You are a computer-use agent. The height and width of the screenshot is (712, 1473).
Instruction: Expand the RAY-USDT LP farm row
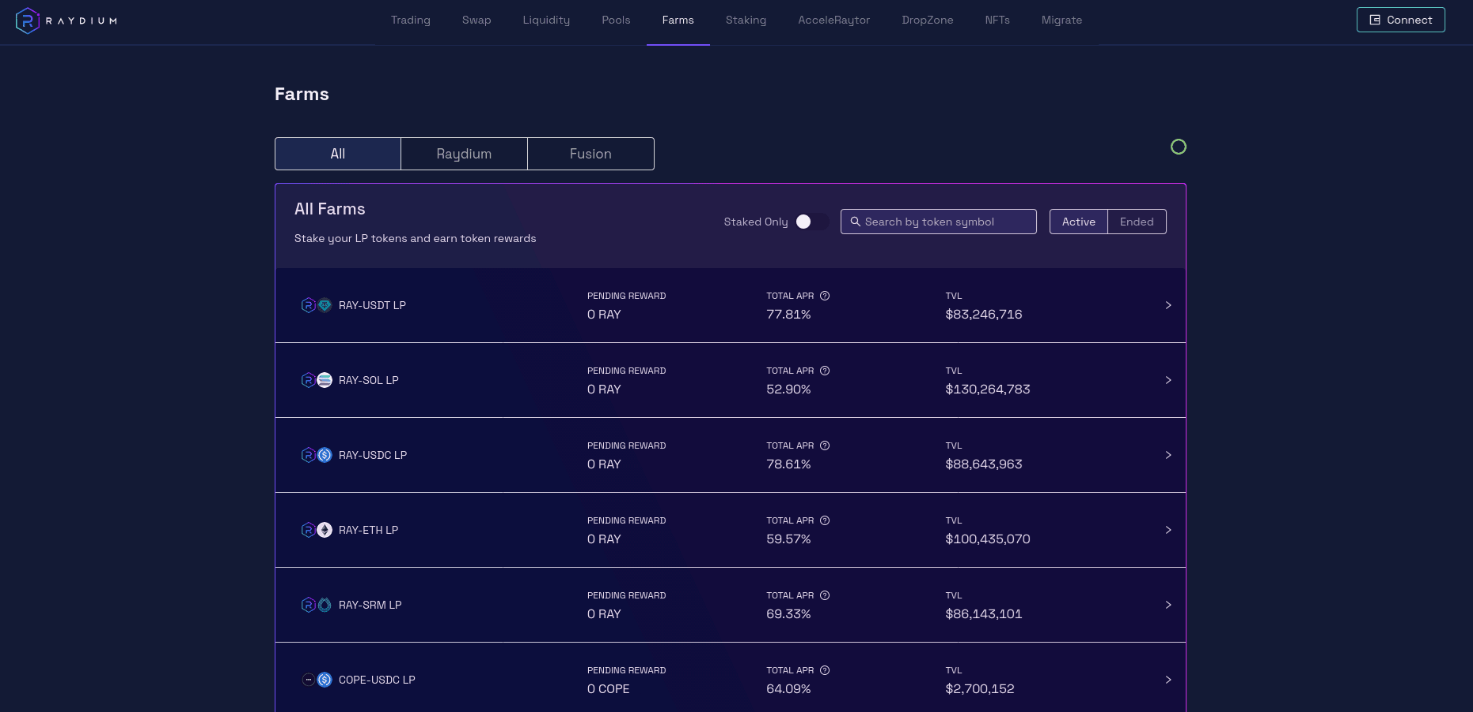1168,305
